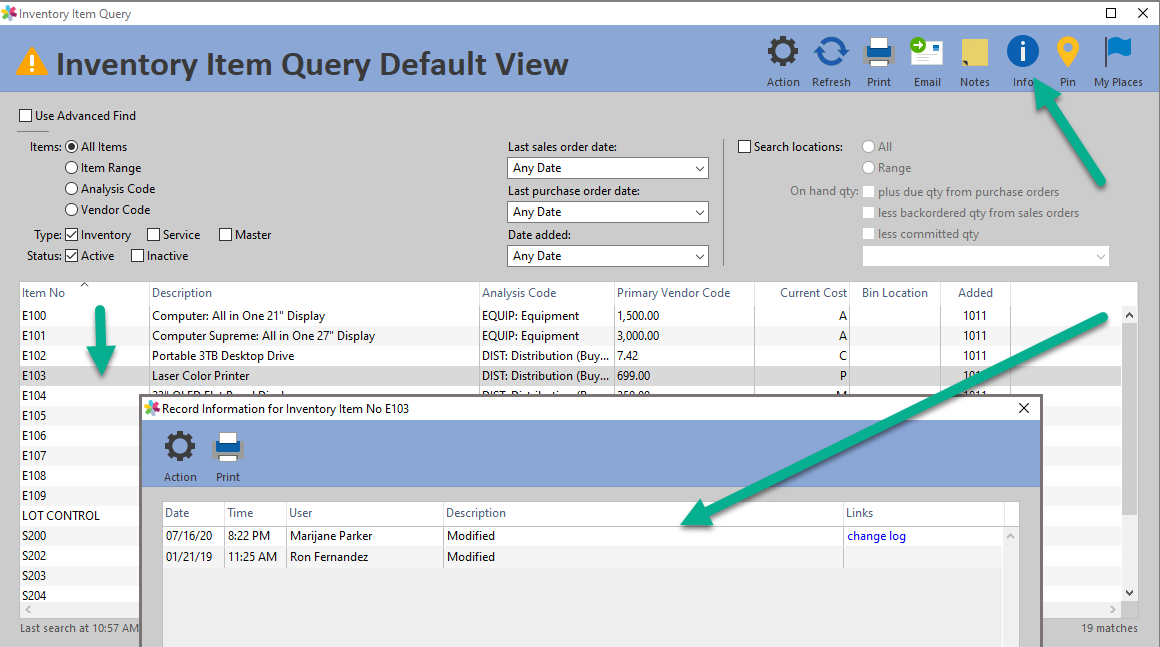This screenshot has width=1160, height=647.
Task: Enable the Search locations checkbox
Action: click(744, 146)
